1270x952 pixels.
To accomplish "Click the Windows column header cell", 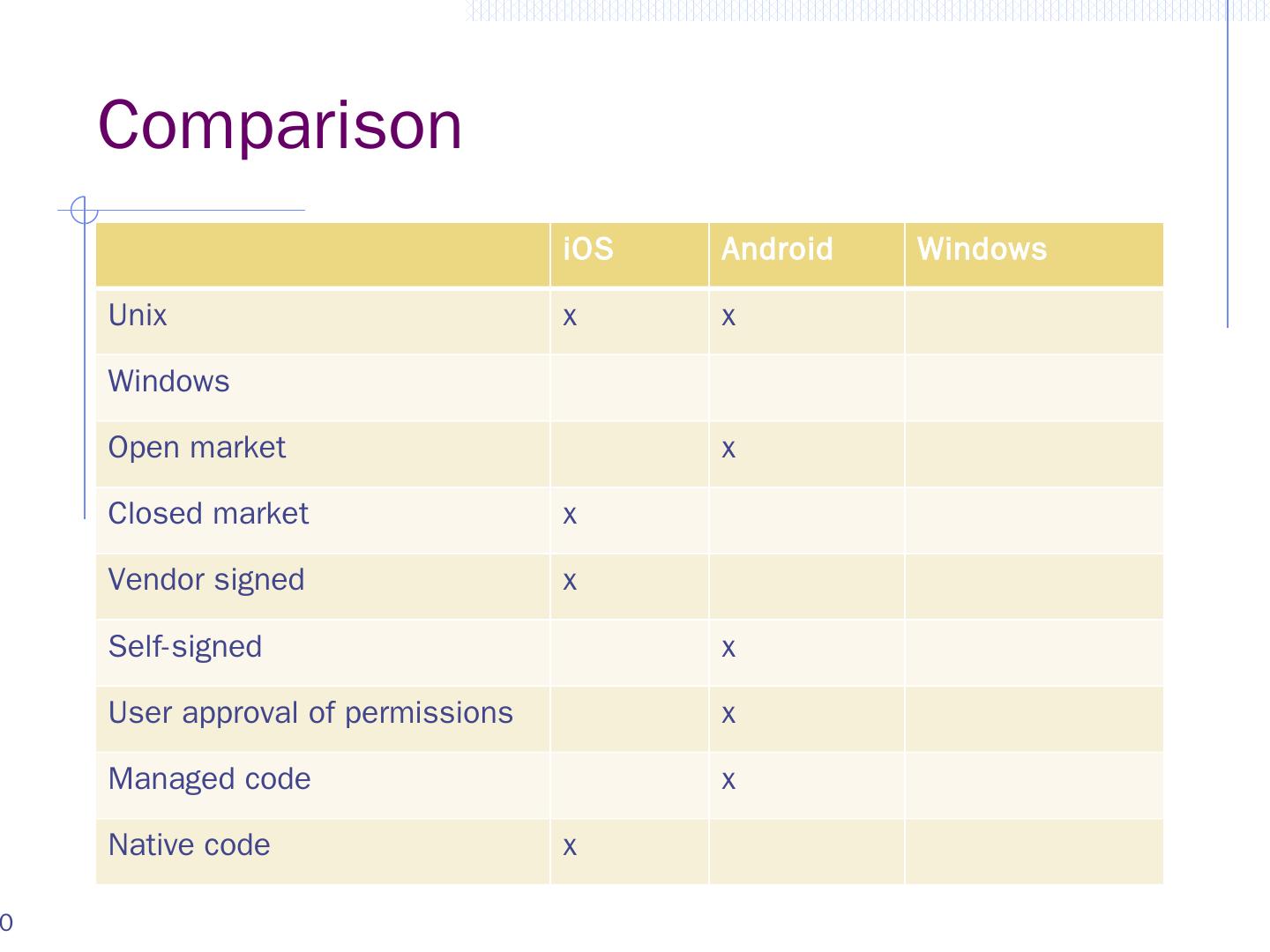I will coord(982,249).
